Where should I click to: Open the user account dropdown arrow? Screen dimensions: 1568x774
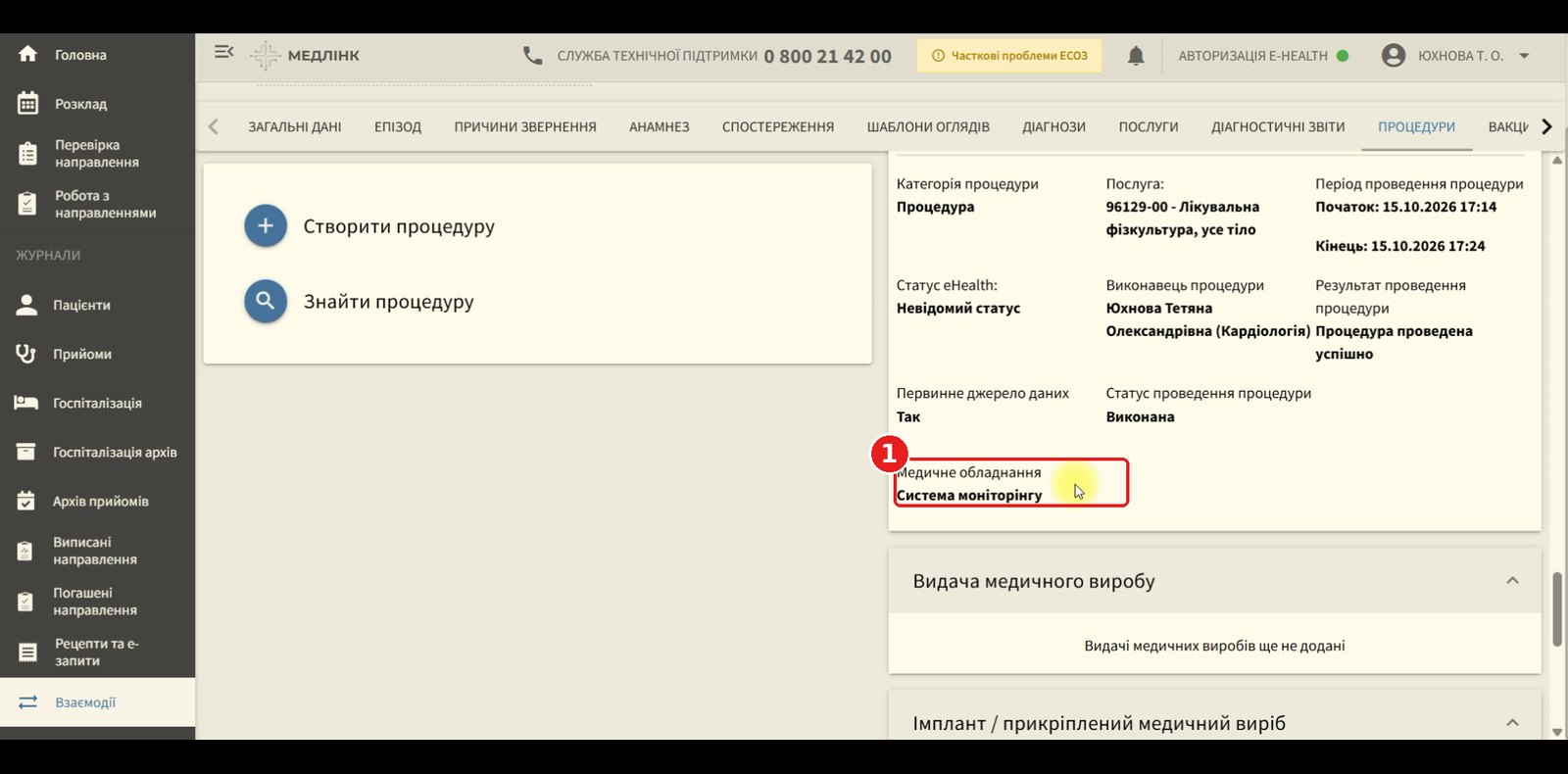tap(1524, 56)
